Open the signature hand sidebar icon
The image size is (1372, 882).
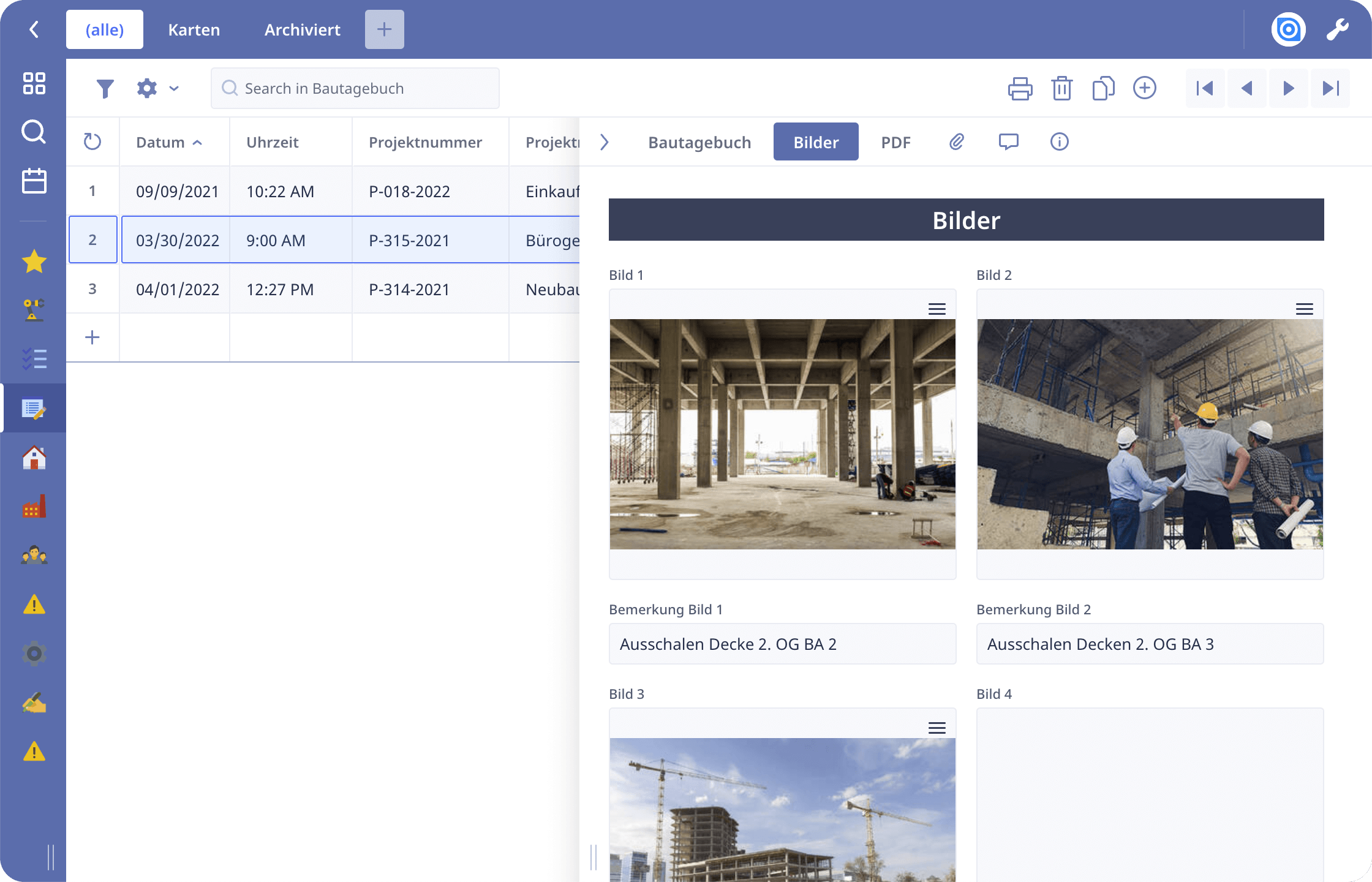34,703
